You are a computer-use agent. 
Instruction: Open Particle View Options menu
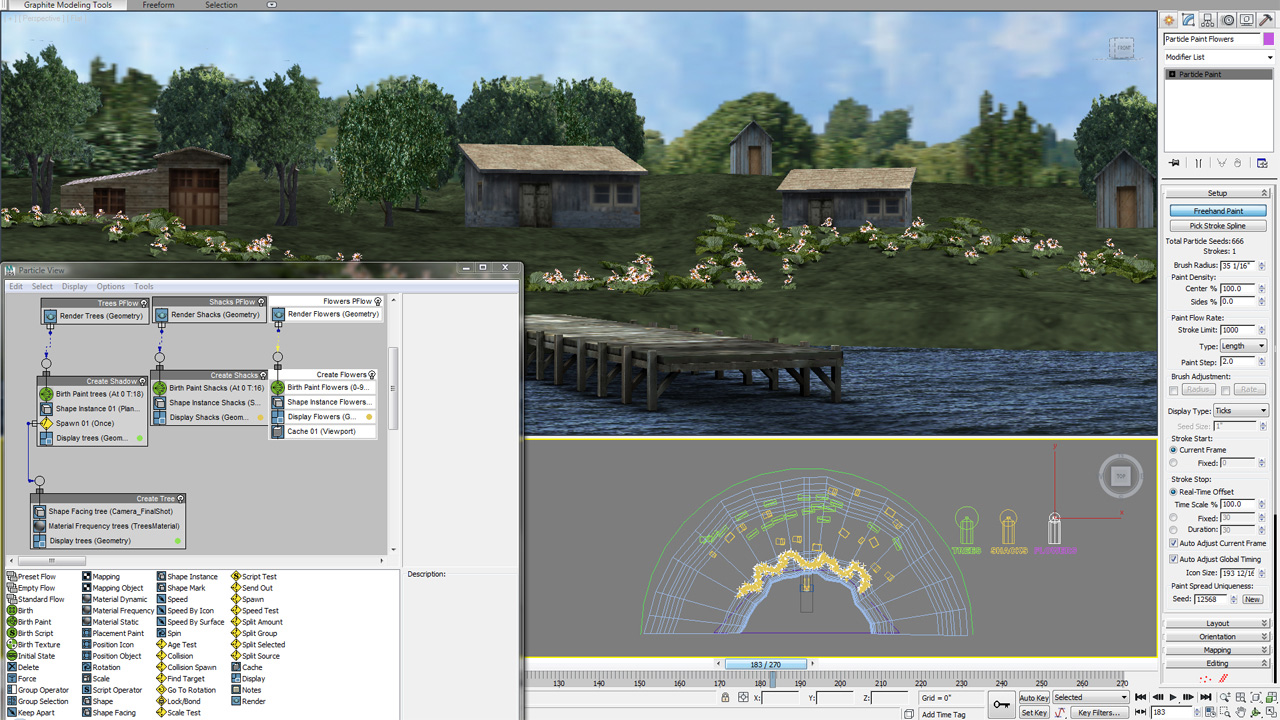point(110,286)
